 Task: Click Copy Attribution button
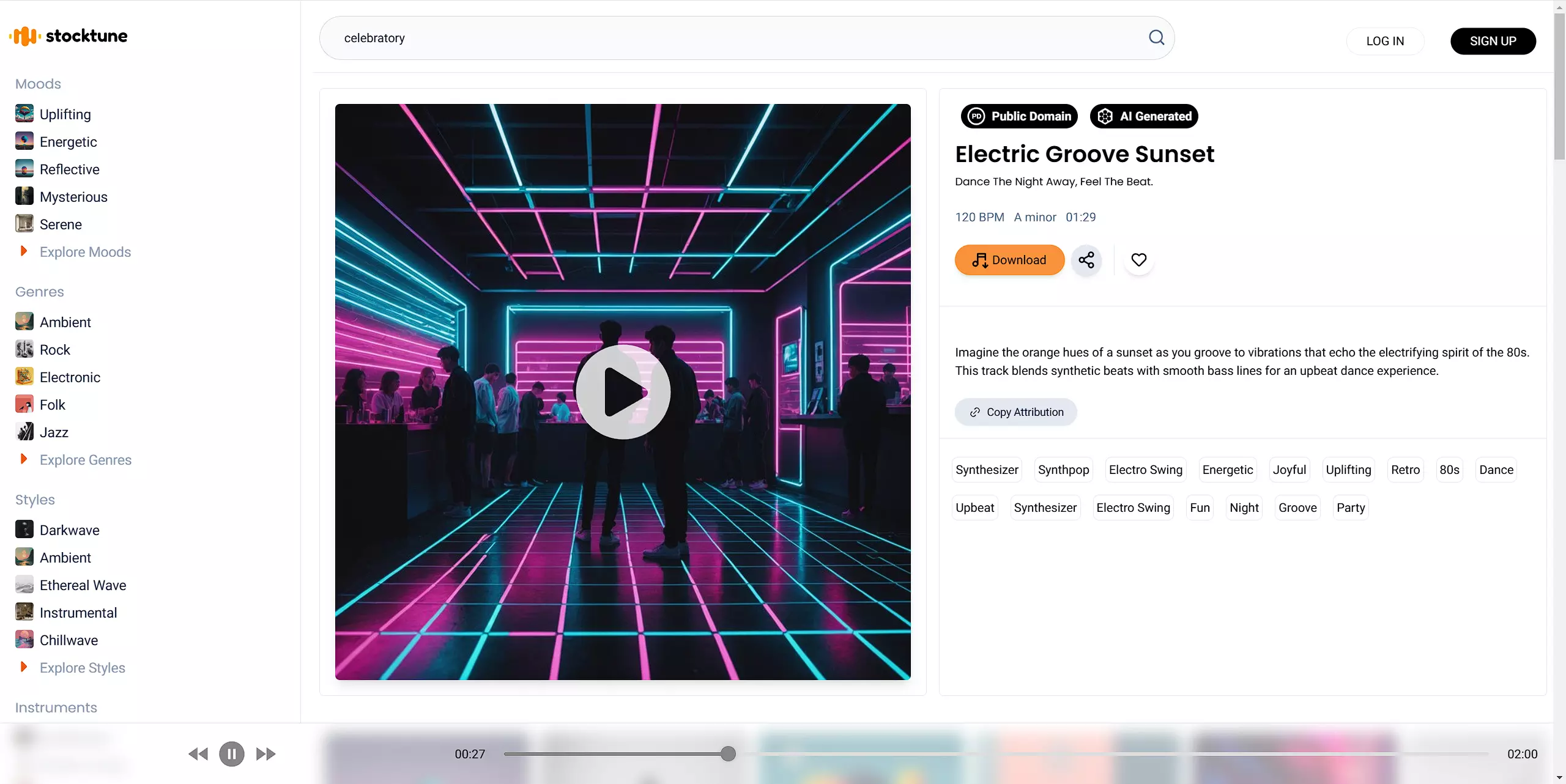pyautogui.click(x=1015, y=412)
